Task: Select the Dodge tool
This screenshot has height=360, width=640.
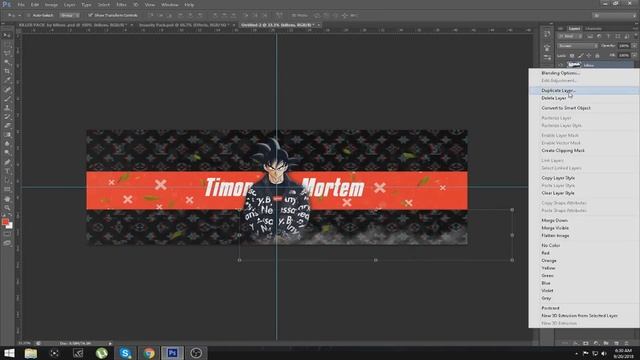Action: click(7, 153)
